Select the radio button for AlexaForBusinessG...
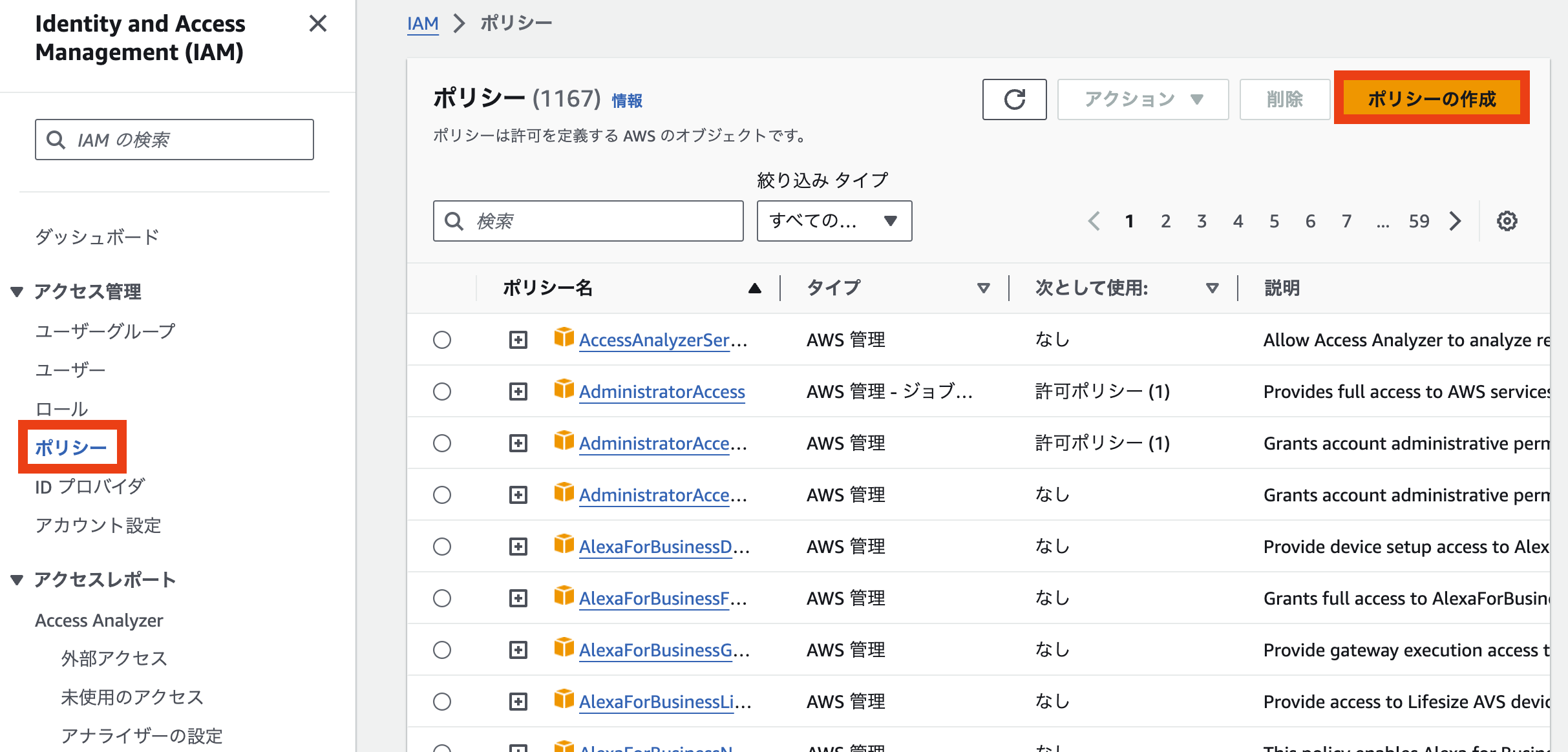 click(x=442, y=649)
